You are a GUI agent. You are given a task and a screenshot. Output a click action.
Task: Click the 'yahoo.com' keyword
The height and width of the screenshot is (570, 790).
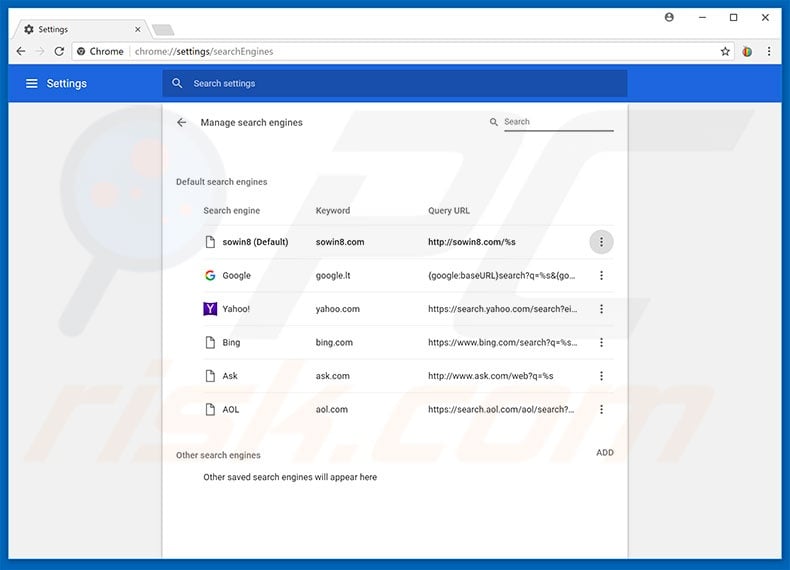pyautogui.click(x=338, y=309)
